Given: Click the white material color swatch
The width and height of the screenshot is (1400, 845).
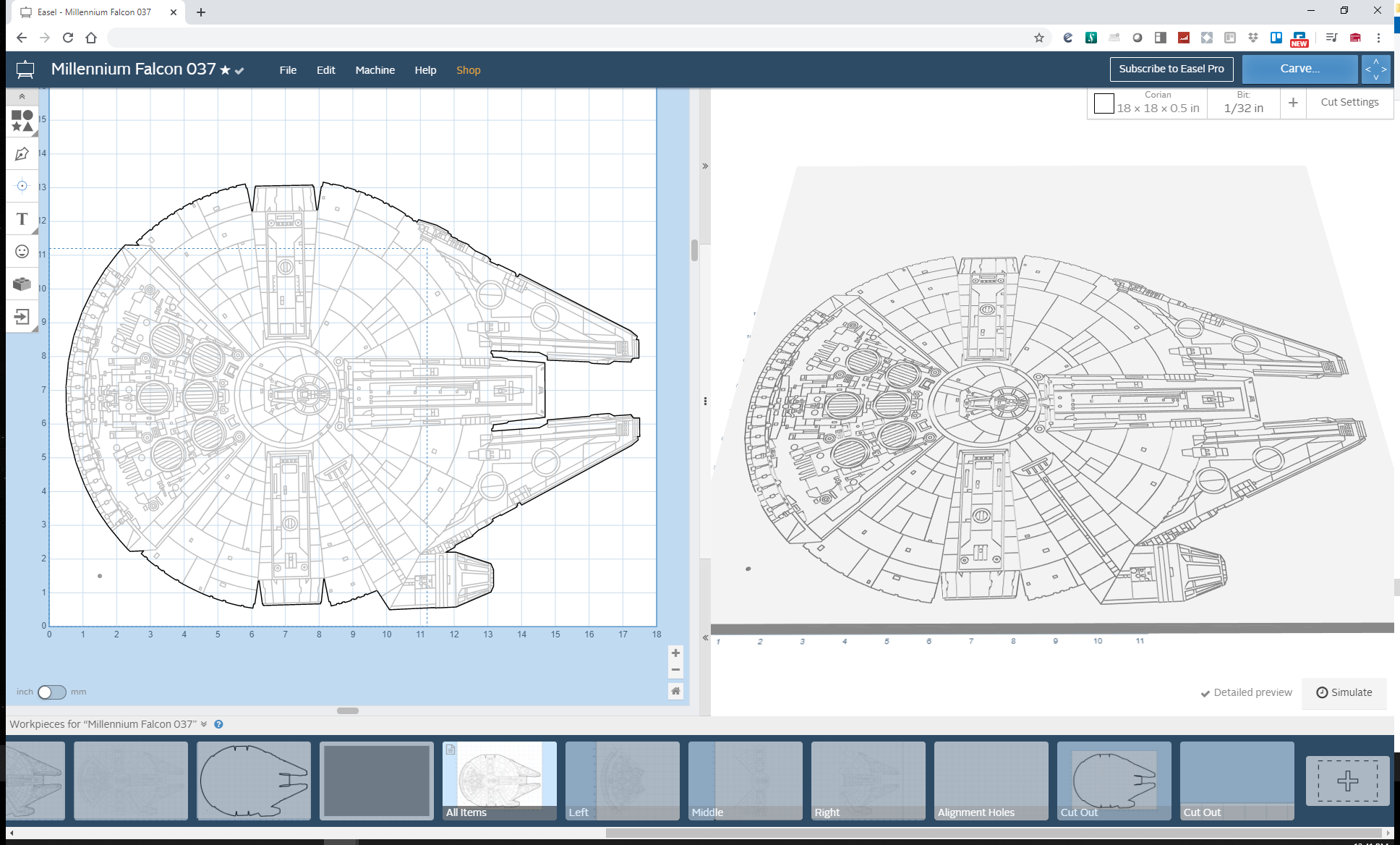Looking at the screenshot, I should point(1104,103).
